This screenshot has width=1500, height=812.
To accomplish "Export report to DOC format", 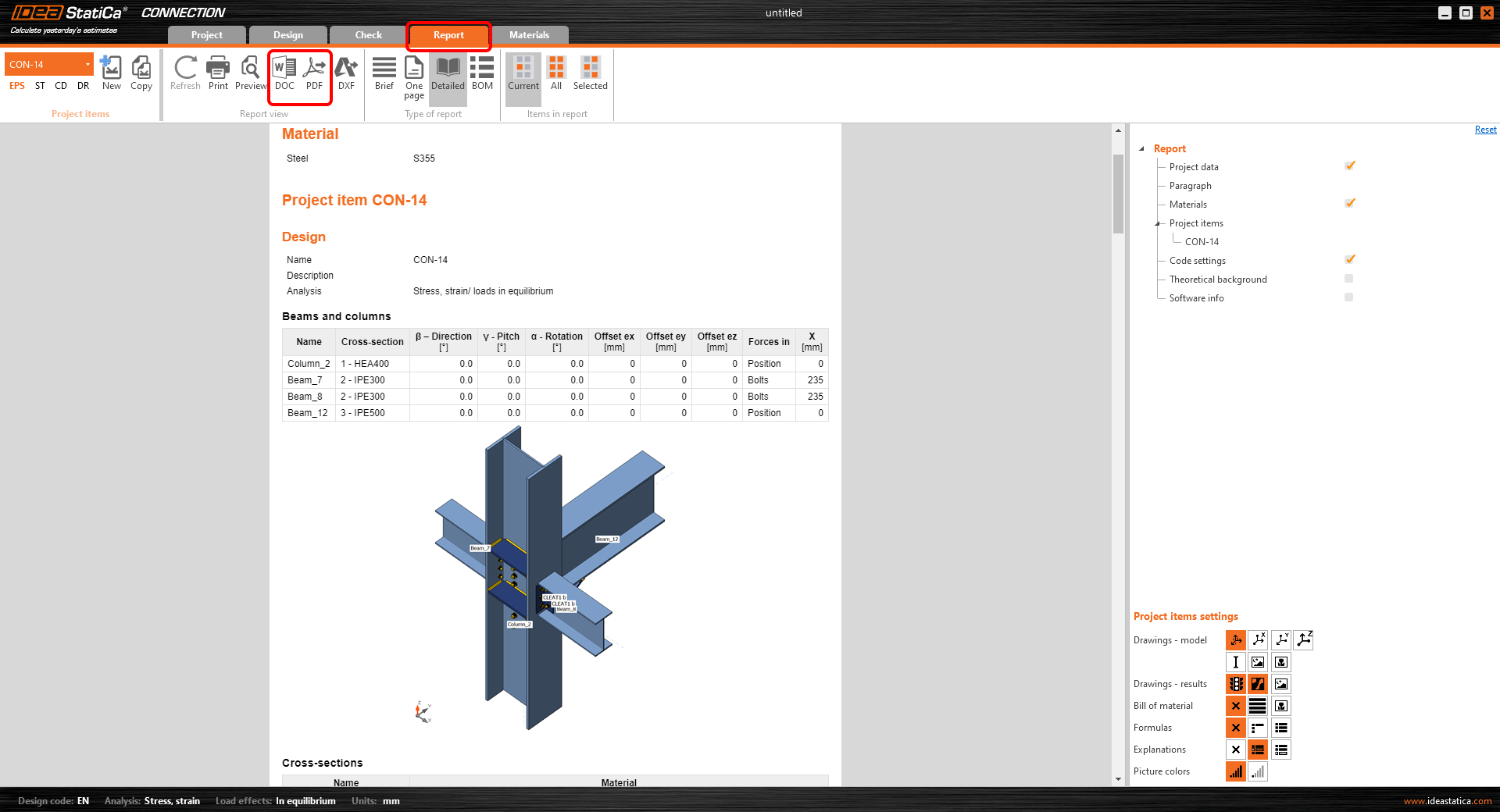I will 284,74.
